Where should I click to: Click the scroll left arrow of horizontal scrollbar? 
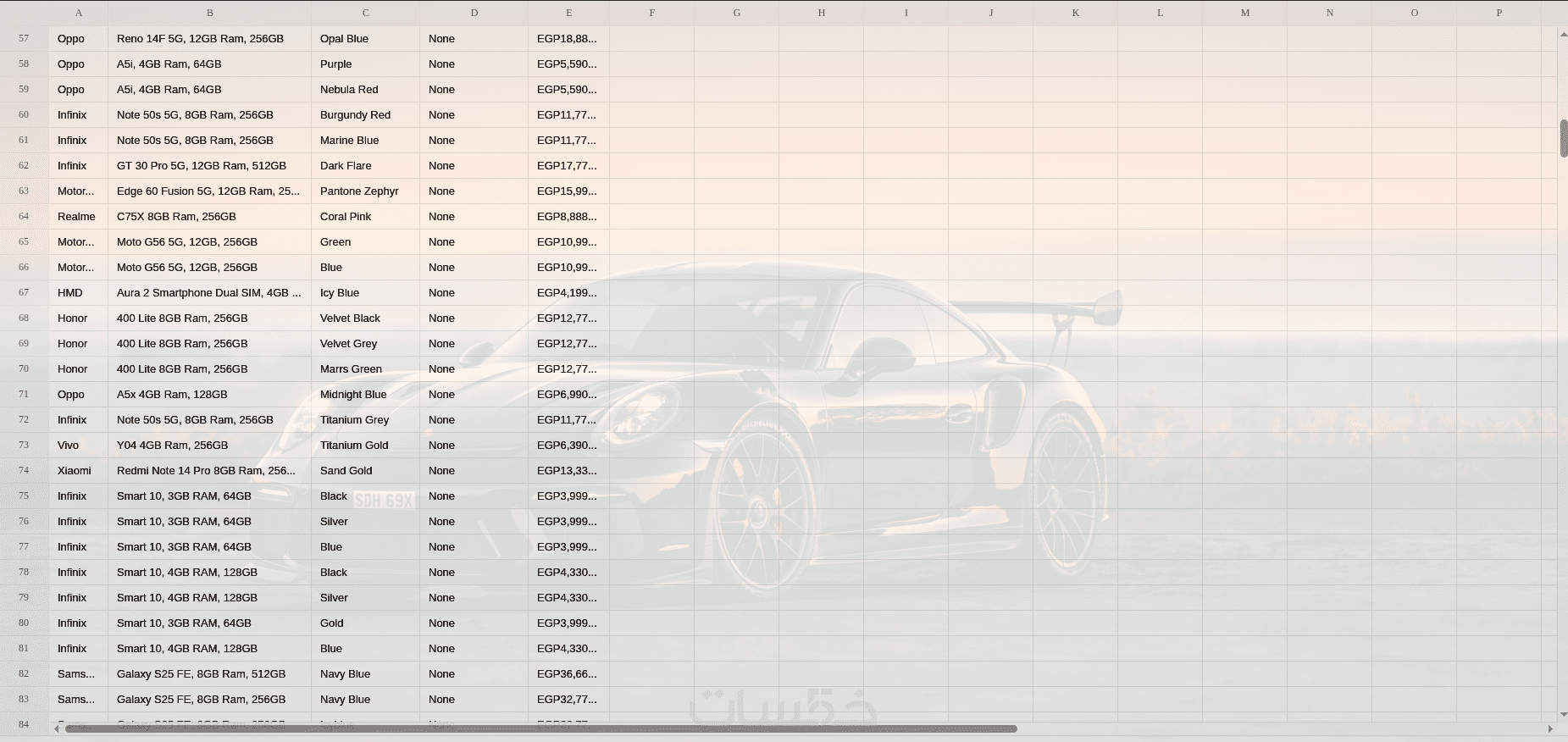pyautogui.click(x=57, y=728)
